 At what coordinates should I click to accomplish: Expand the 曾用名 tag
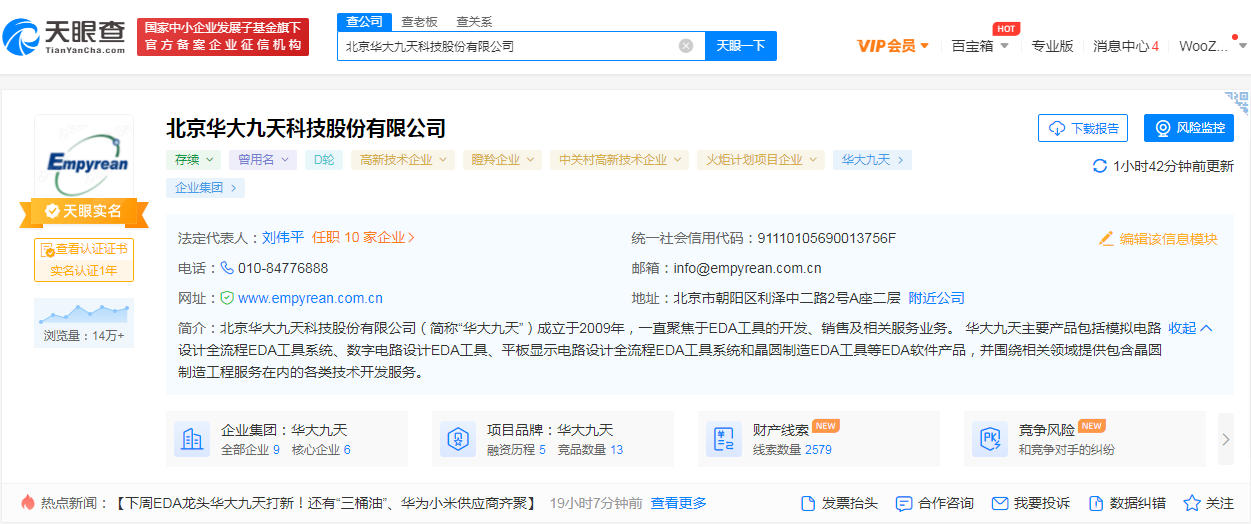click(263, 160)
